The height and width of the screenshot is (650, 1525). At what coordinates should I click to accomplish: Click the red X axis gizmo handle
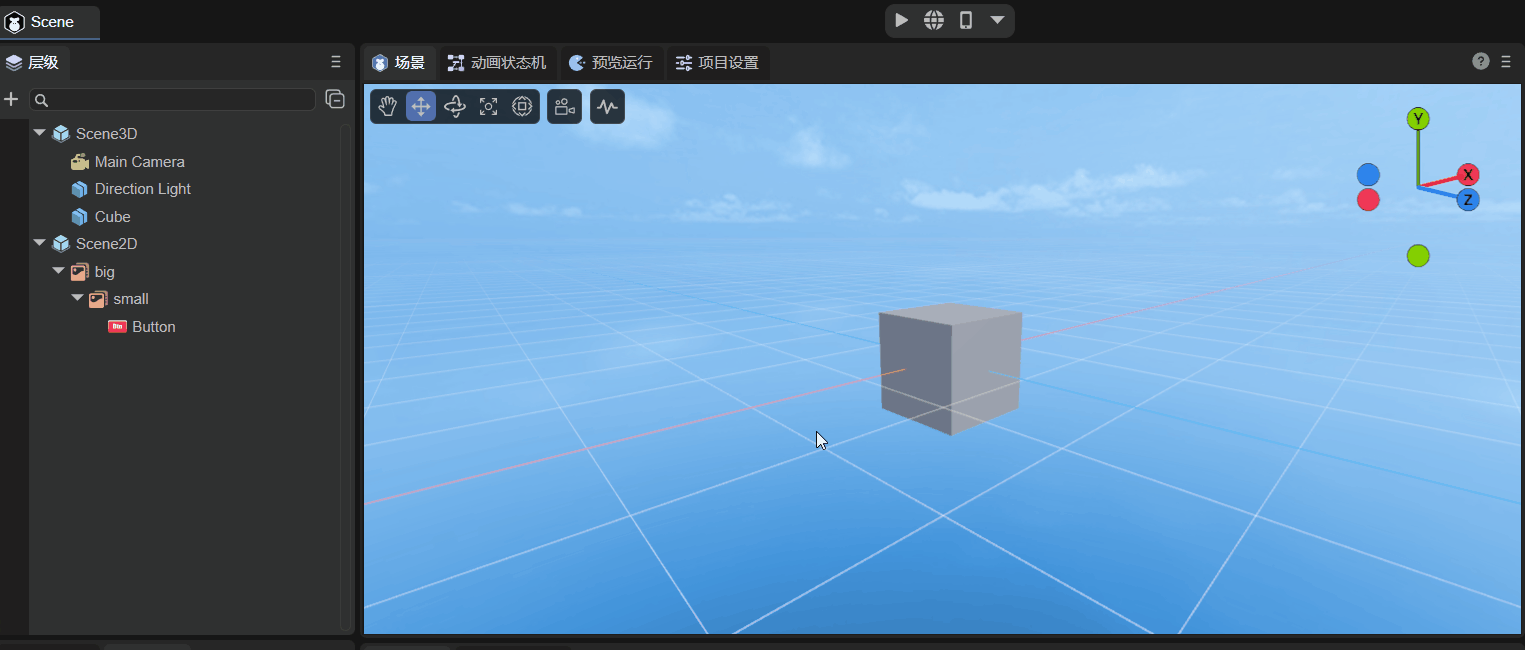pos(1468,175)
